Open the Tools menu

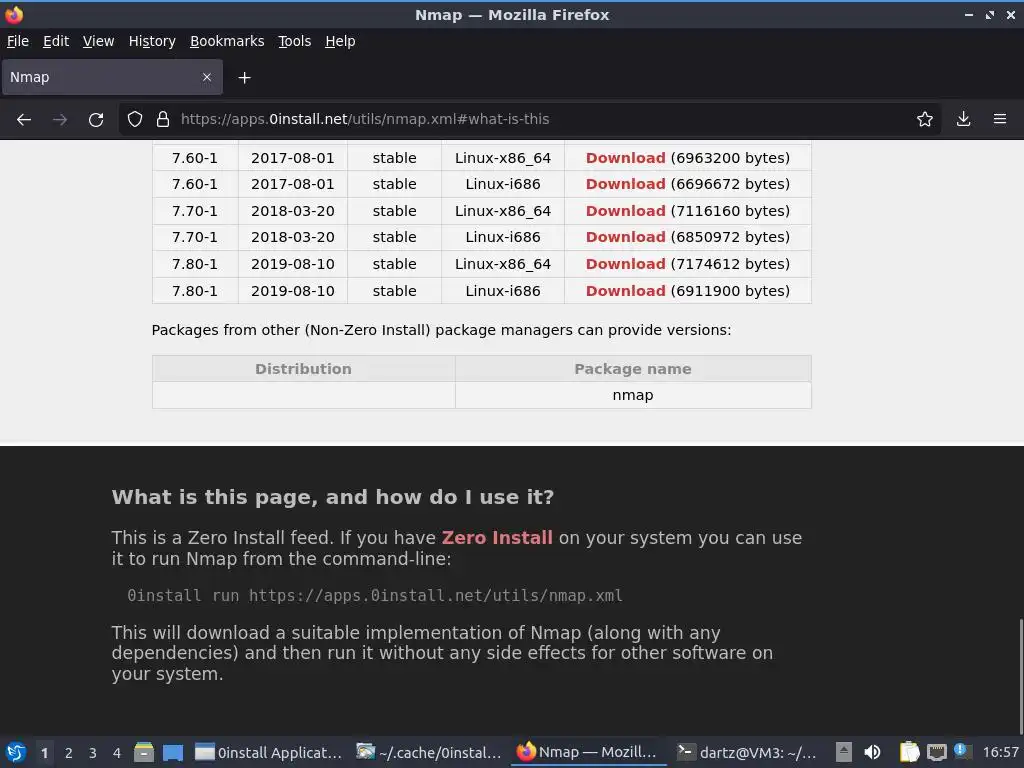point(295,41)
